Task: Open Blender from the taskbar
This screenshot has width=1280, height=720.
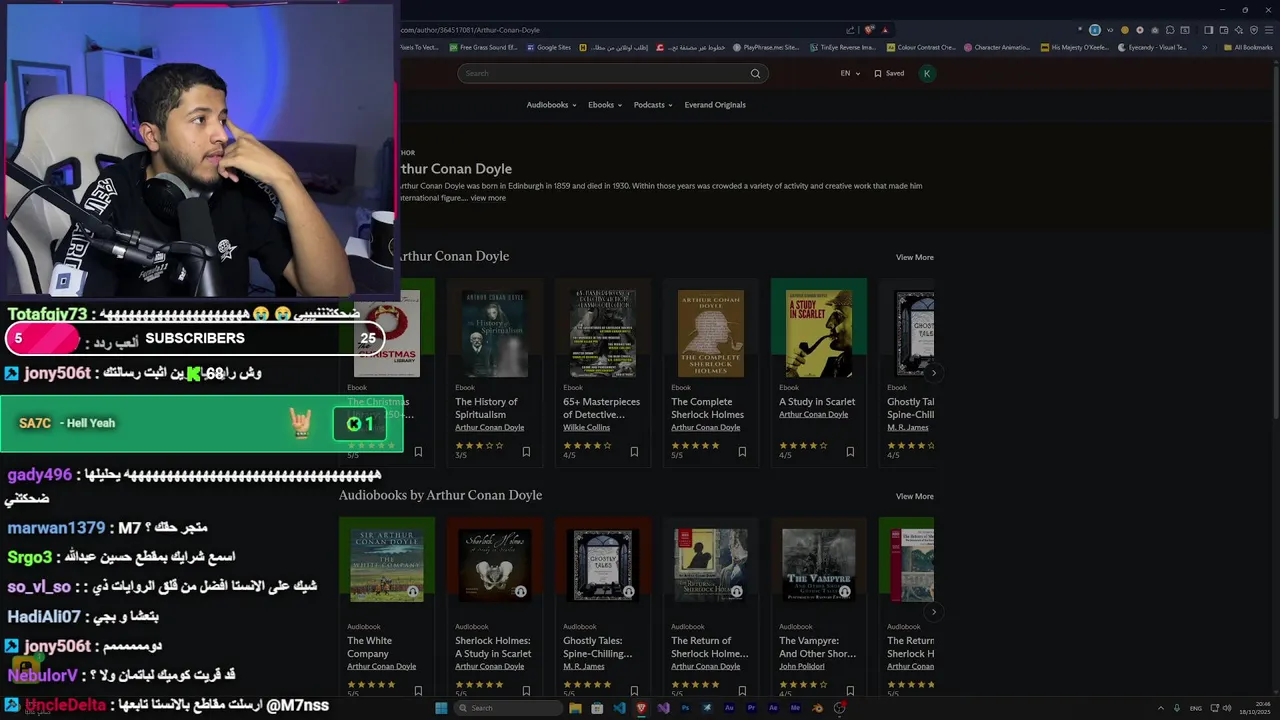Action: [x=817, y=708]
